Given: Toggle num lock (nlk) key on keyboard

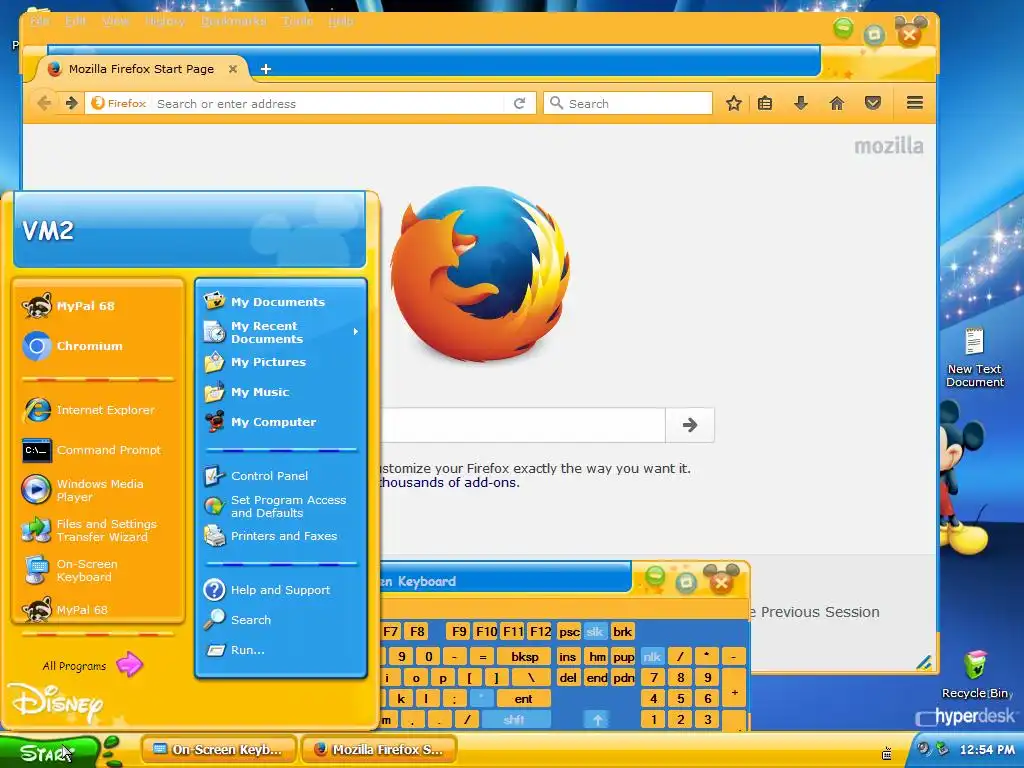Looking at the screenshot, I should [652, 657].
